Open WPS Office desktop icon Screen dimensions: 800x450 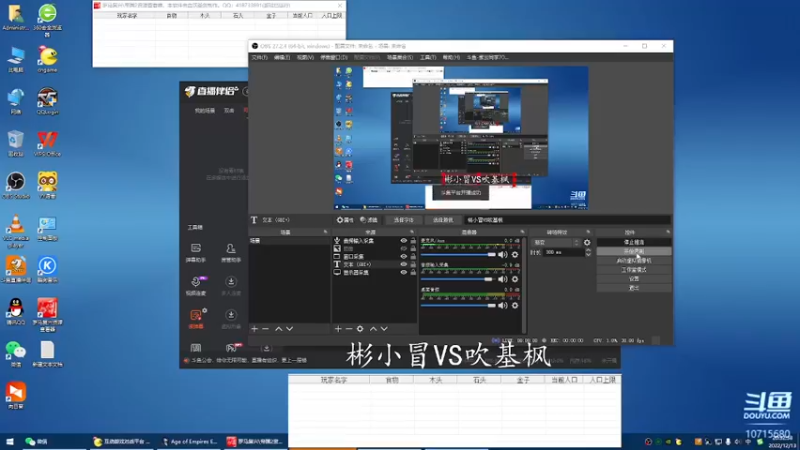coord(47,143)
